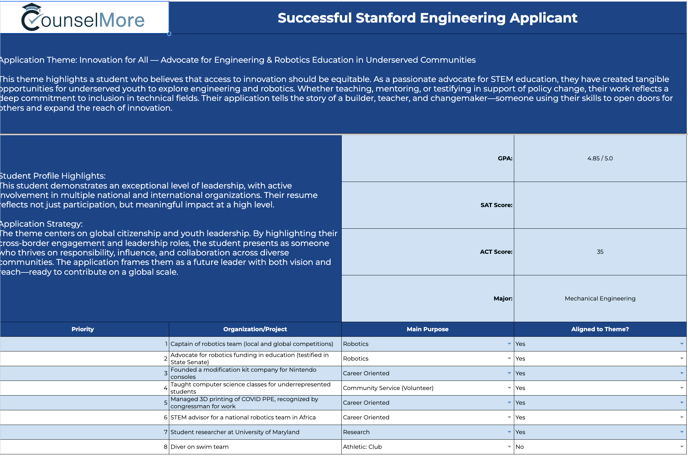Select 'Athletic: Club' purpose cell
Screen dimensions: 688x456
coord(427,447)
